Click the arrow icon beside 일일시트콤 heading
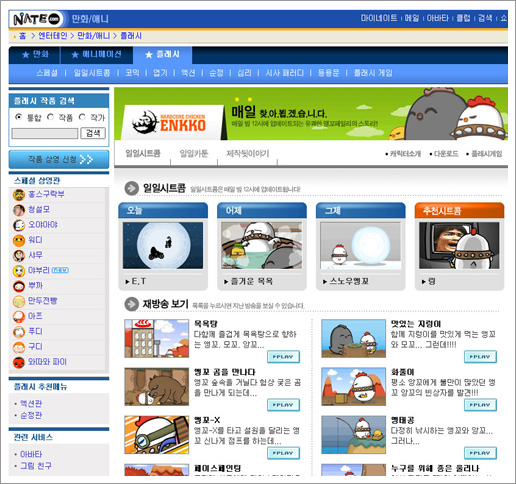The image size is (516, 484). coord(132,188)
